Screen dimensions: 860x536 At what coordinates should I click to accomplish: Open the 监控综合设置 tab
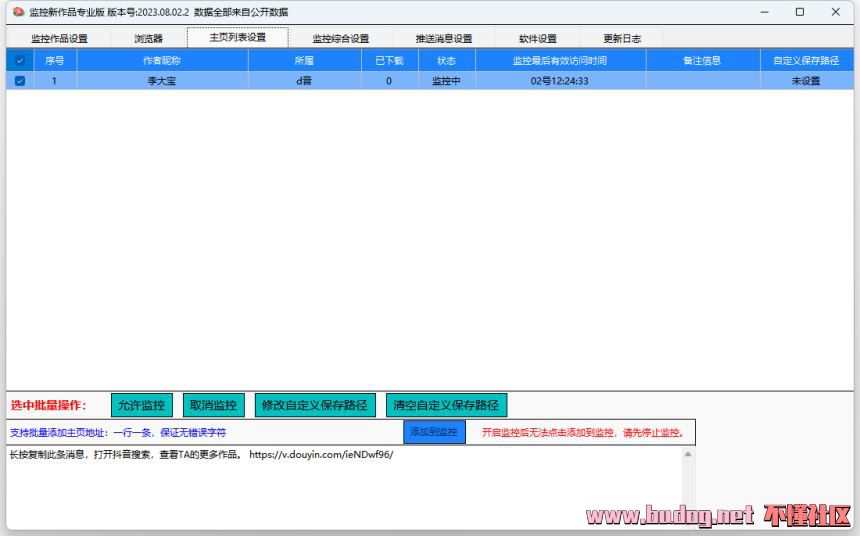[340, 39]
